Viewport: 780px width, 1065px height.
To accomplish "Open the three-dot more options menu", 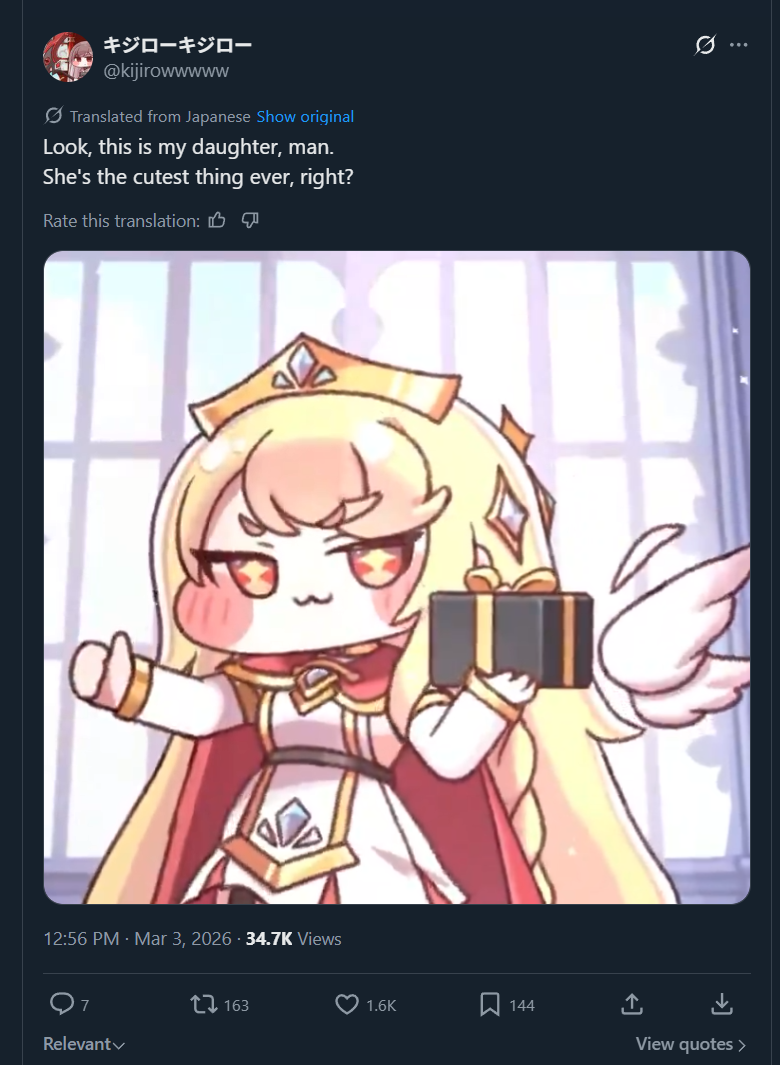I will pyautogui.click(x=739, y=45).
